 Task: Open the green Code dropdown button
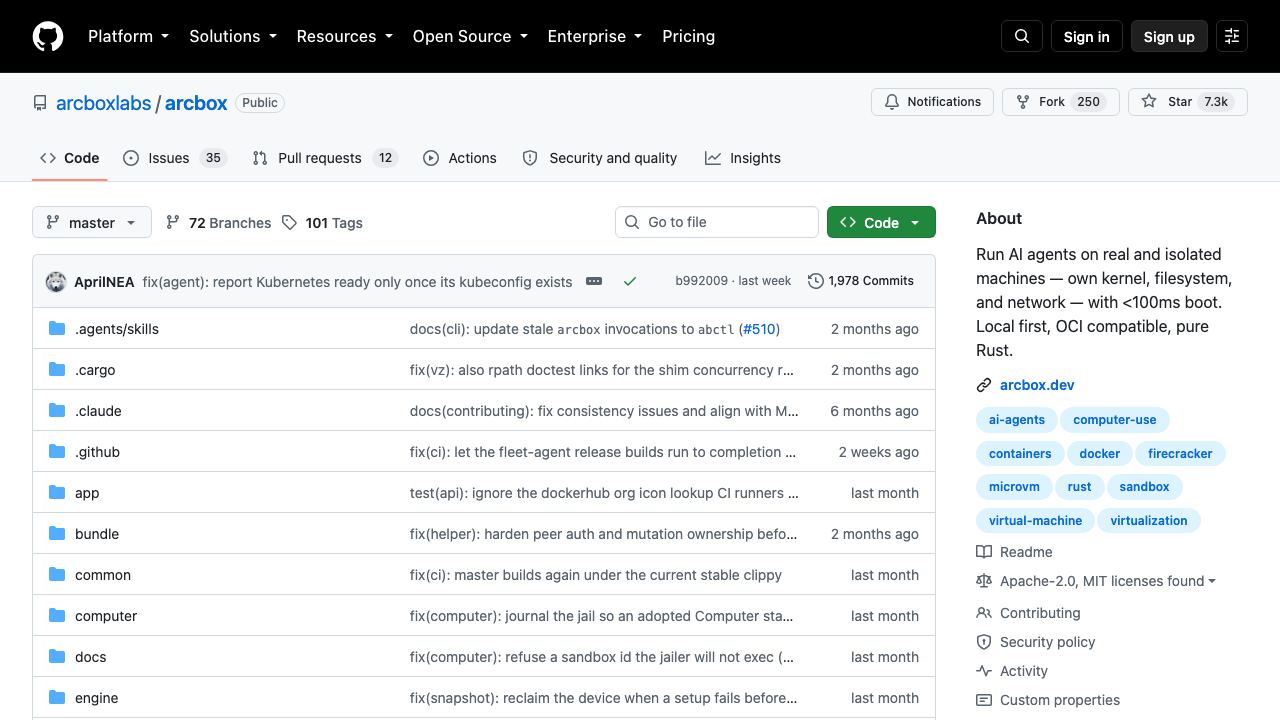(x=881, y=222)
